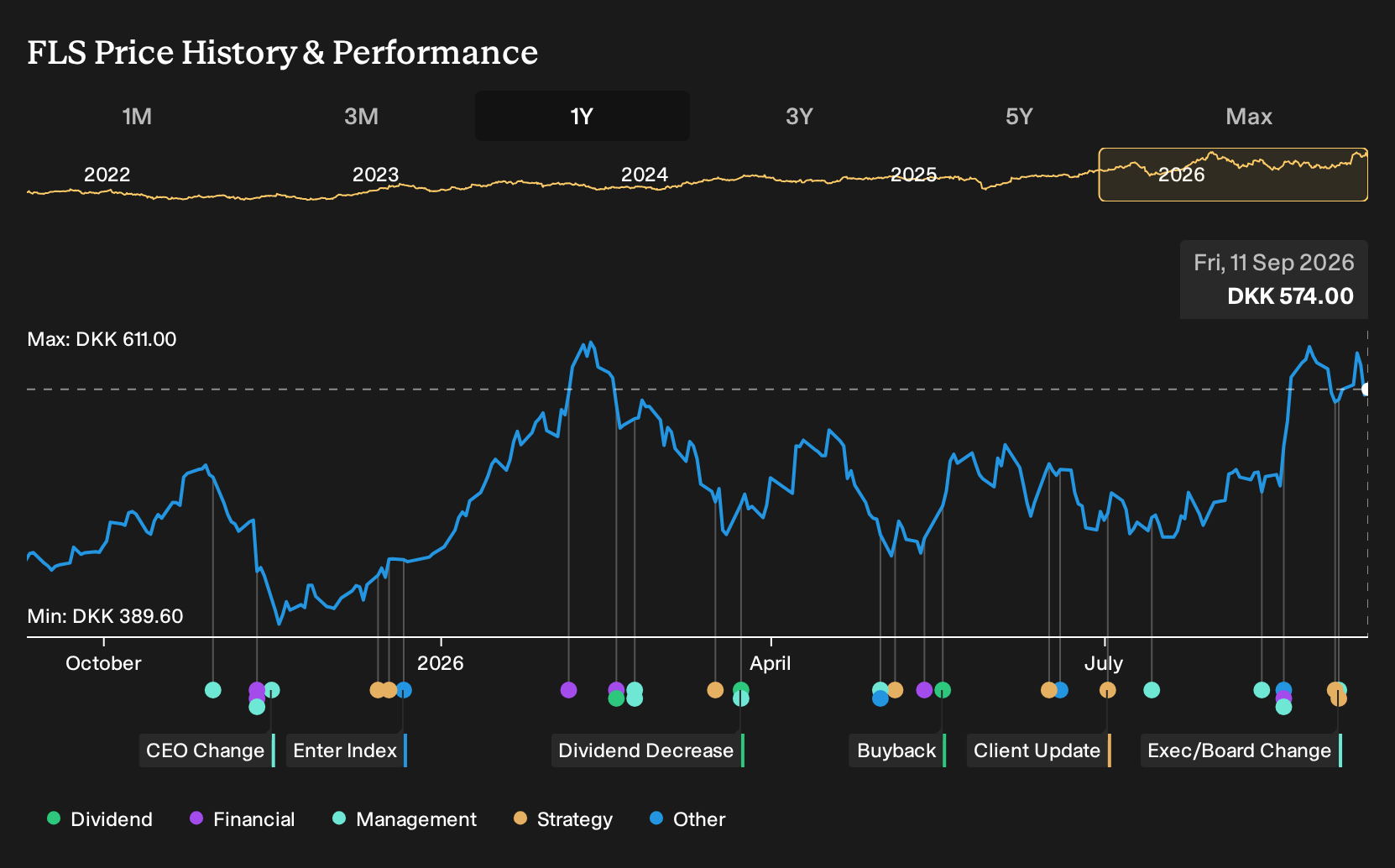Switch to the 3Y time range tab
This screenshot has width=1395, height=868.
coord(799,116)
